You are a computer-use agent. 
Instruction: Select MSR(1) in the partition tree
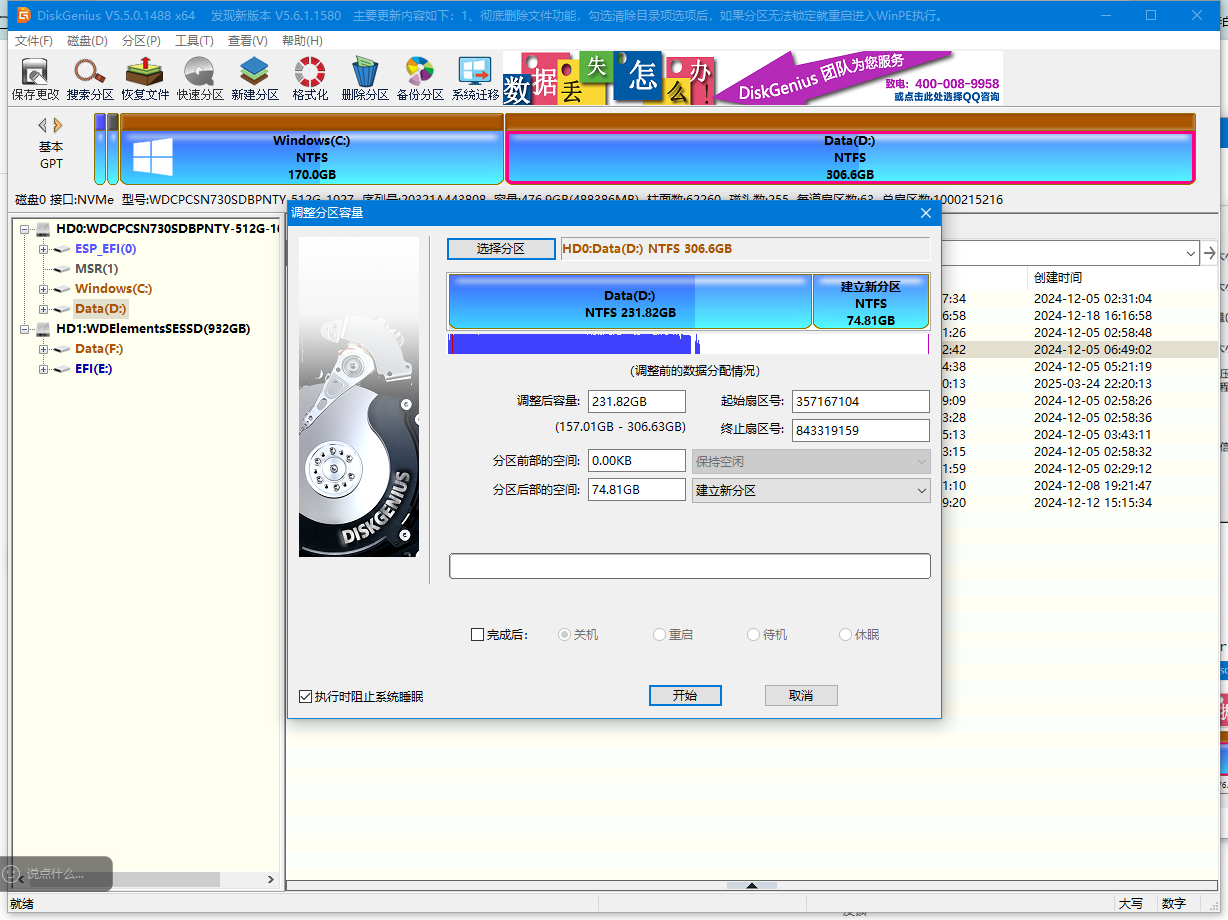(96, 269)
